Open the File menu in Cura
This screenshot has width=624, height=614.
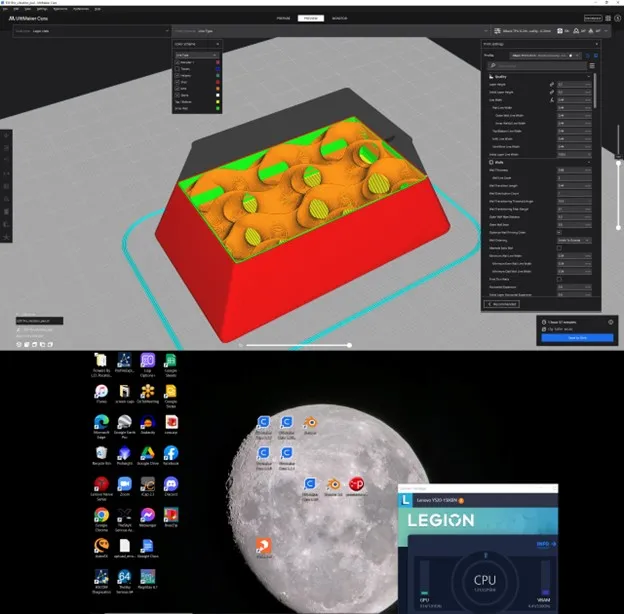coord(6,9)
